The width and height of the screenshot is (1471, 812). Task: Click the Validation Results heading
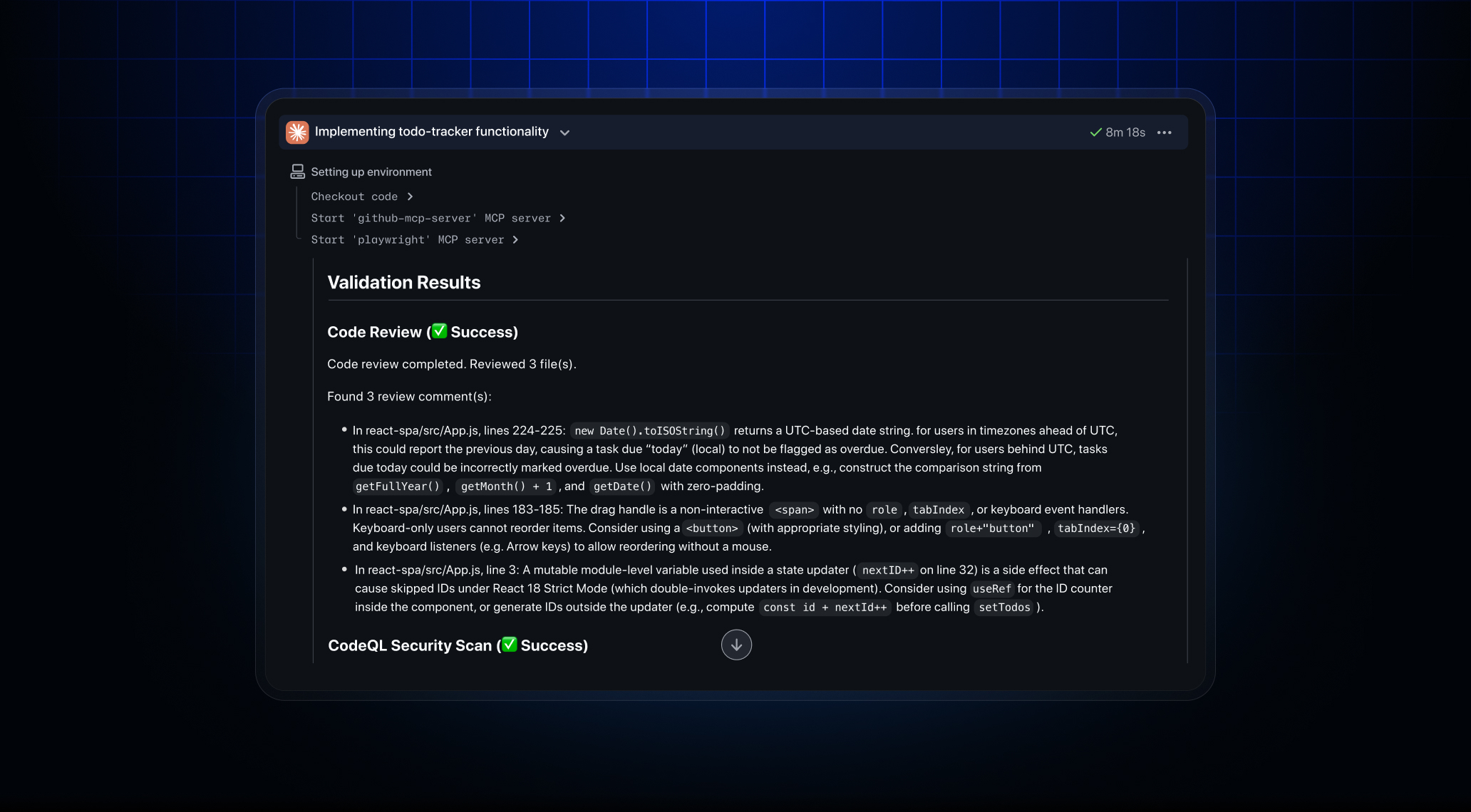pos(404,283)
